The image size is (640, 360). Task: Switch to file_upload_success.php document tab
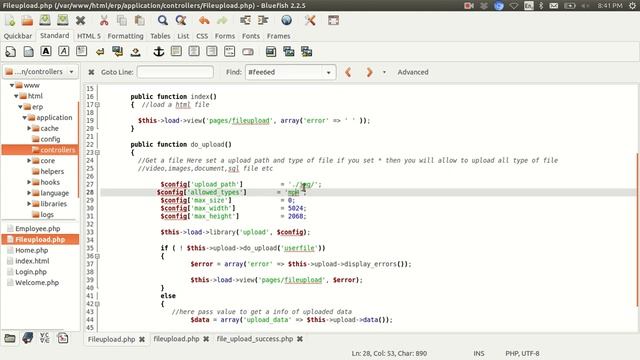tap(255, 339)
